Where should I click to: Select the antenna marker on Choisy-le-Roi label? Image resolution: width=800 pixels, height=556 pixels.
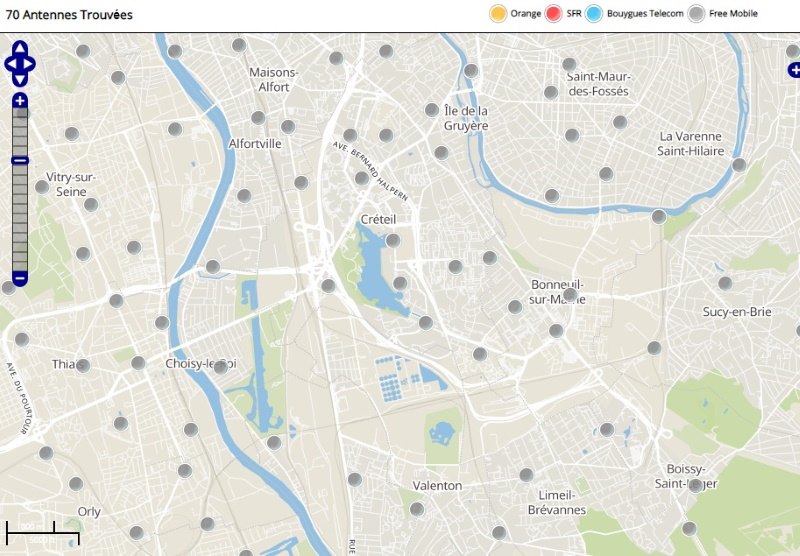pos(220,367)
